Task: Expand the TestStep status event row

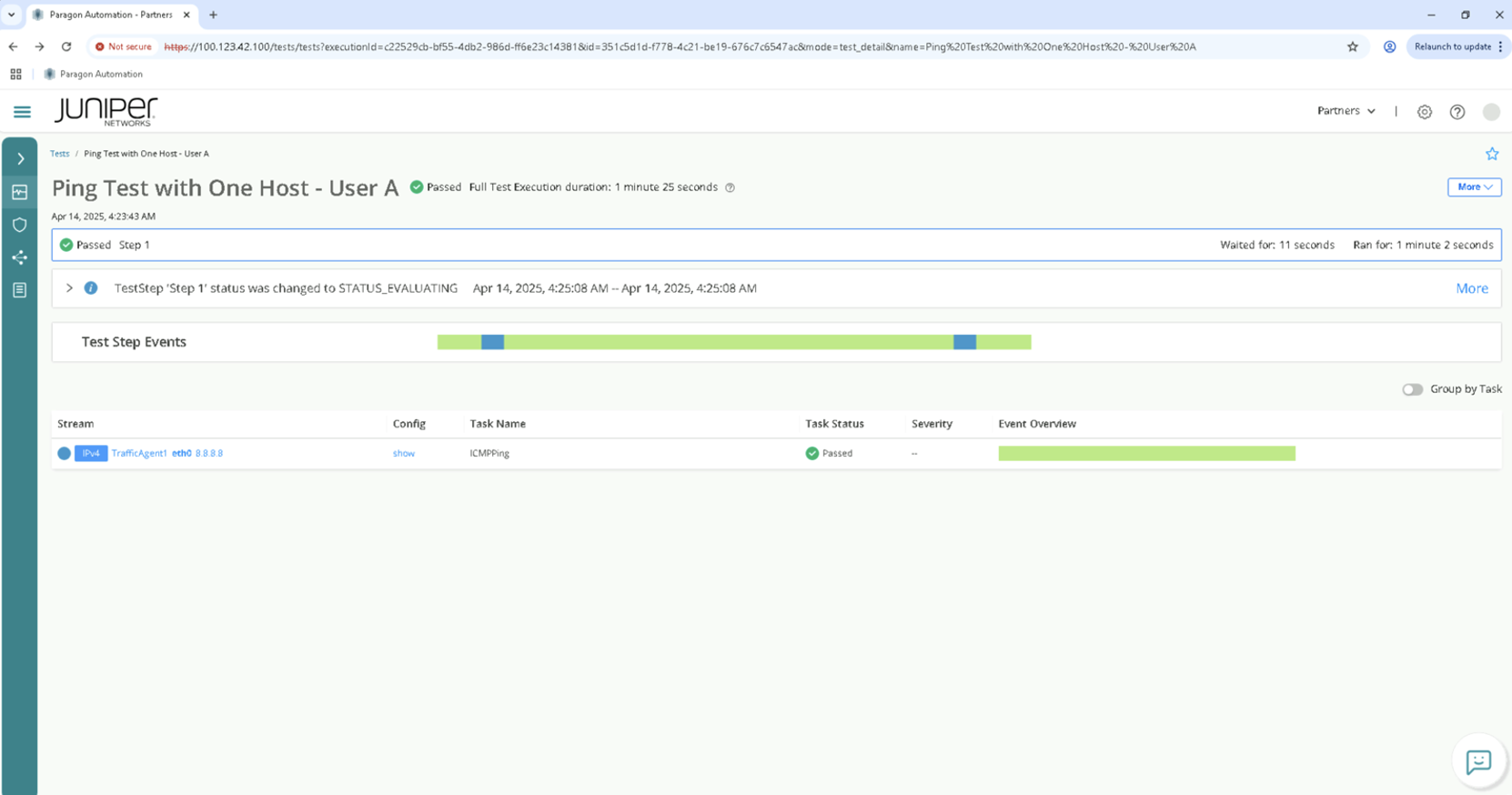Action: [69, 288]
